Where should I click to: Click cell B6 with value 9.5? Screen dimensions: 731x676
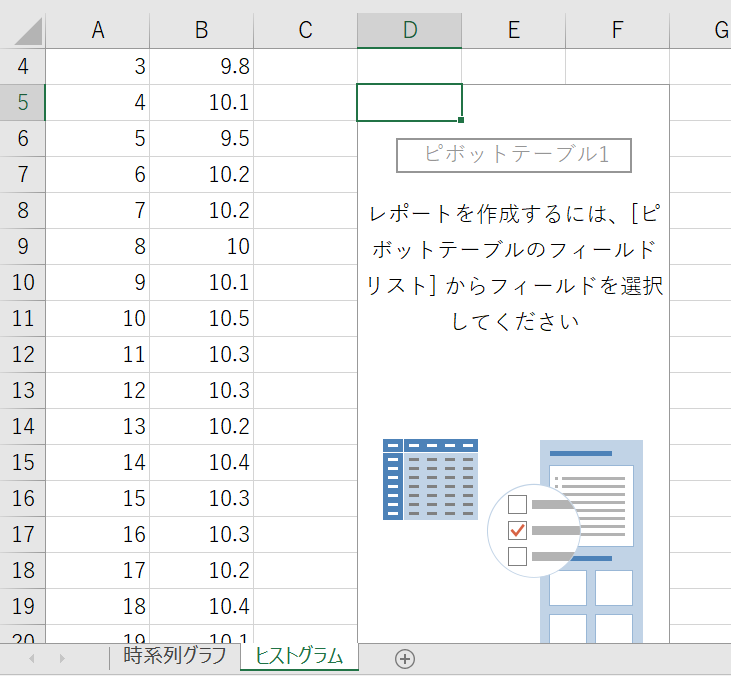pyautogui.click(x=201, y=138)
